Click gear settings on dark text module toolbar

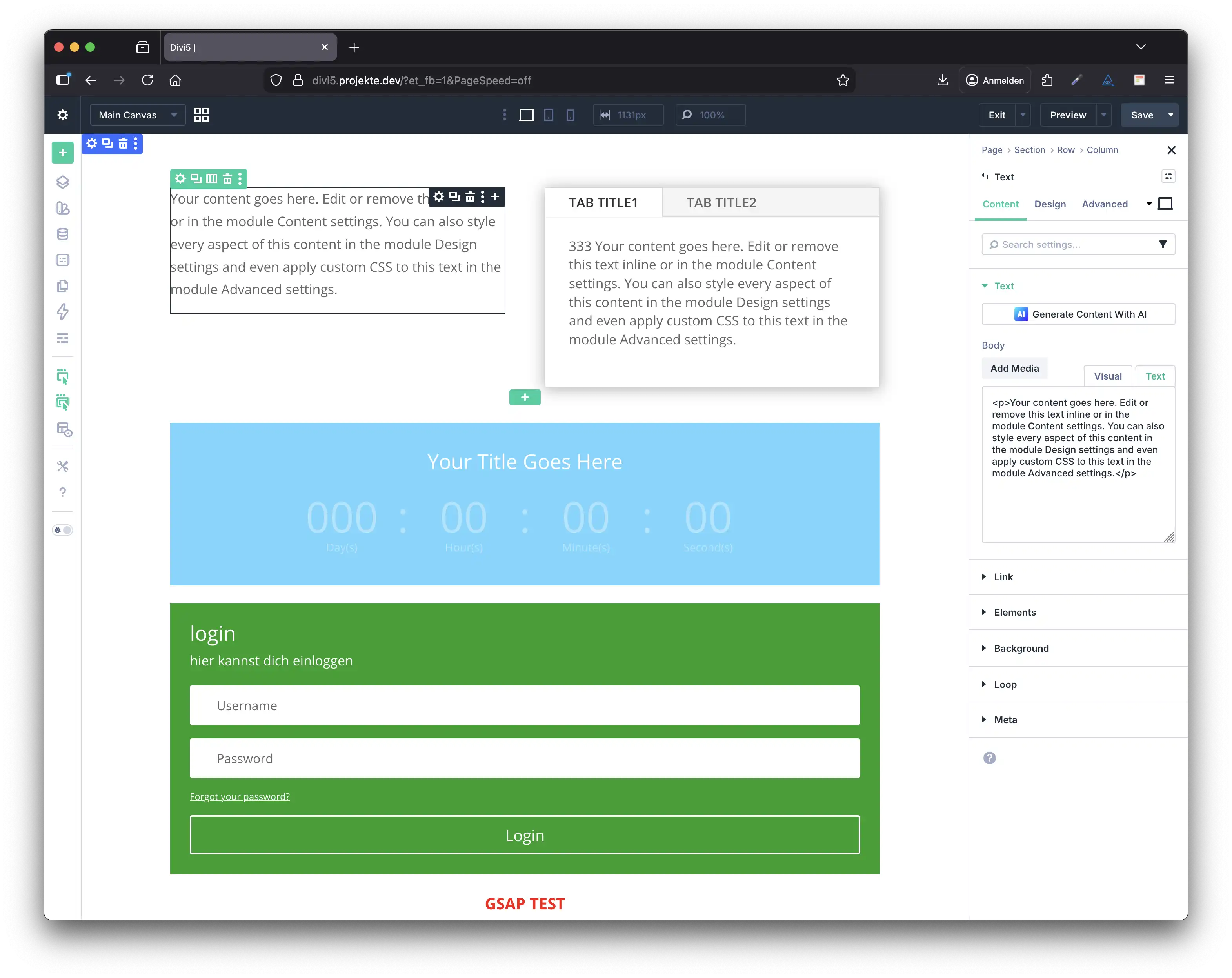click(438, 197)
